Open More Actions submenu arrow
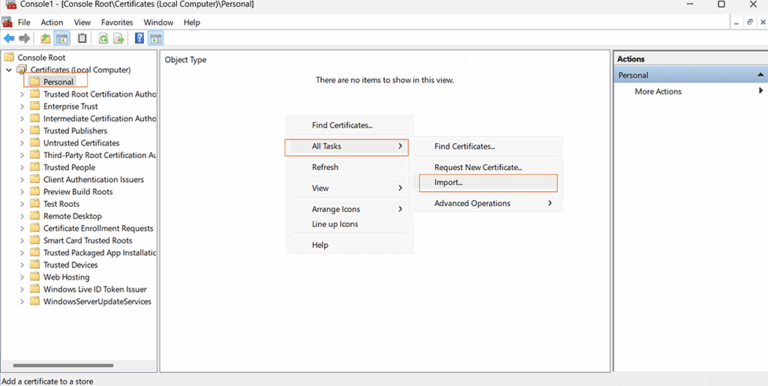The height and width of the screenshot is (386, 768). pos(761,91)
